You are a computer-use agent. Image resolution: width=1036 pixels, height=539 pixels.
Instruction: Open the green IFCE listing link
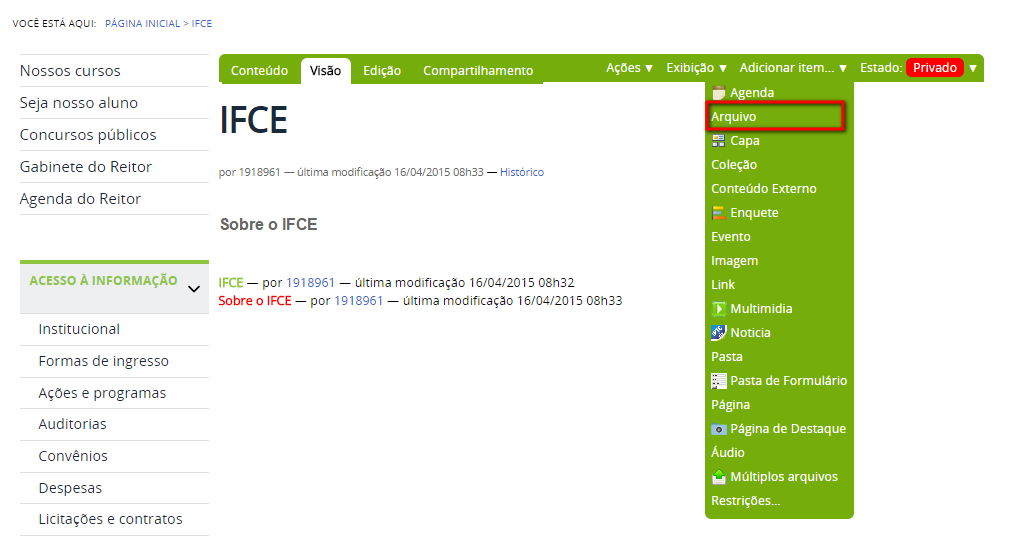click(x=231, y=283)
